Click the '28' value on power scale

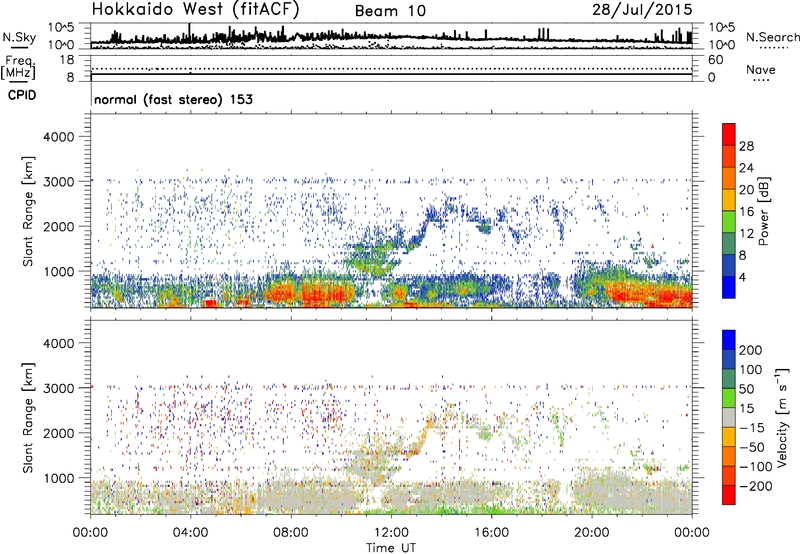(746, 146)
